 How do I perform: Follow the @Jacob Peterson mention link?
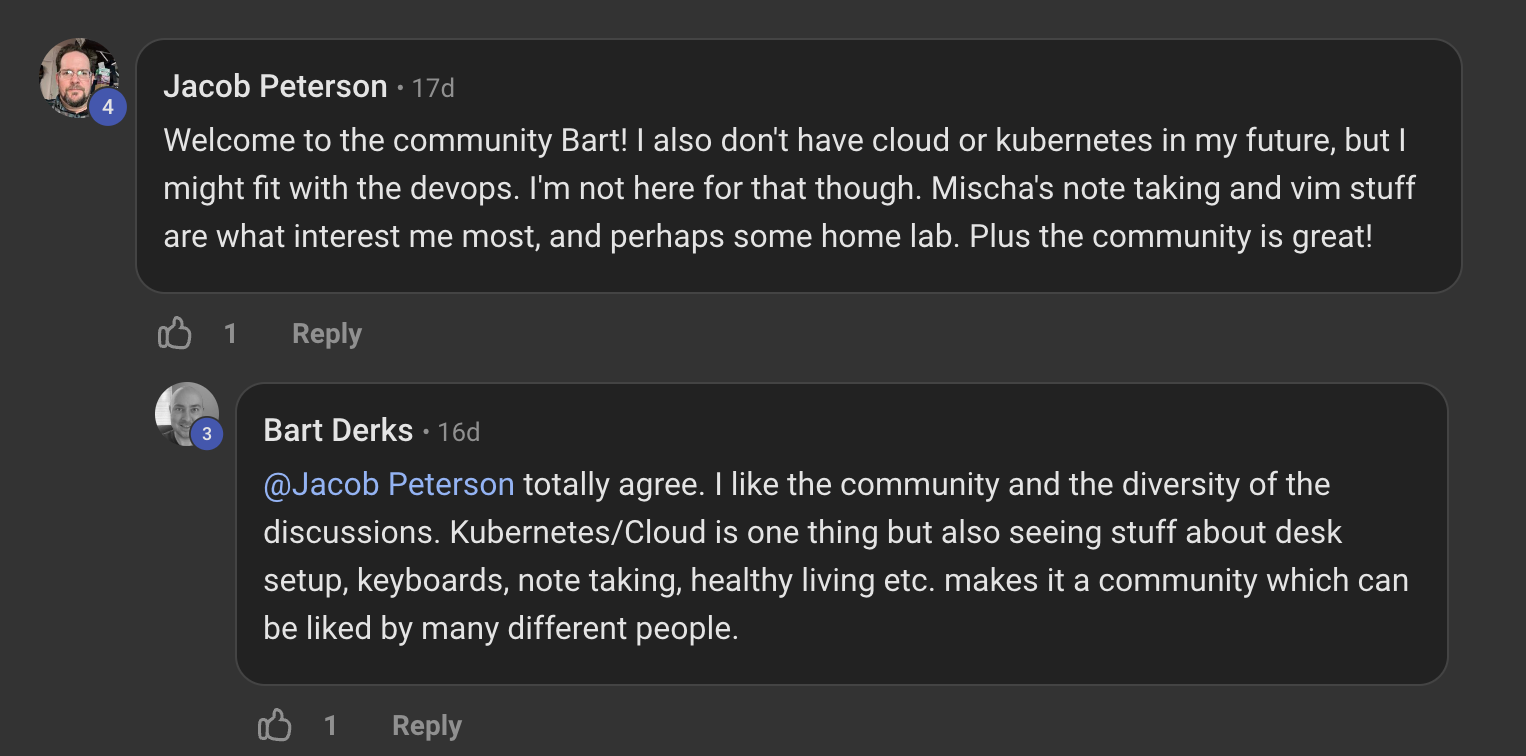pyautogui.click(x=389, y=485)
